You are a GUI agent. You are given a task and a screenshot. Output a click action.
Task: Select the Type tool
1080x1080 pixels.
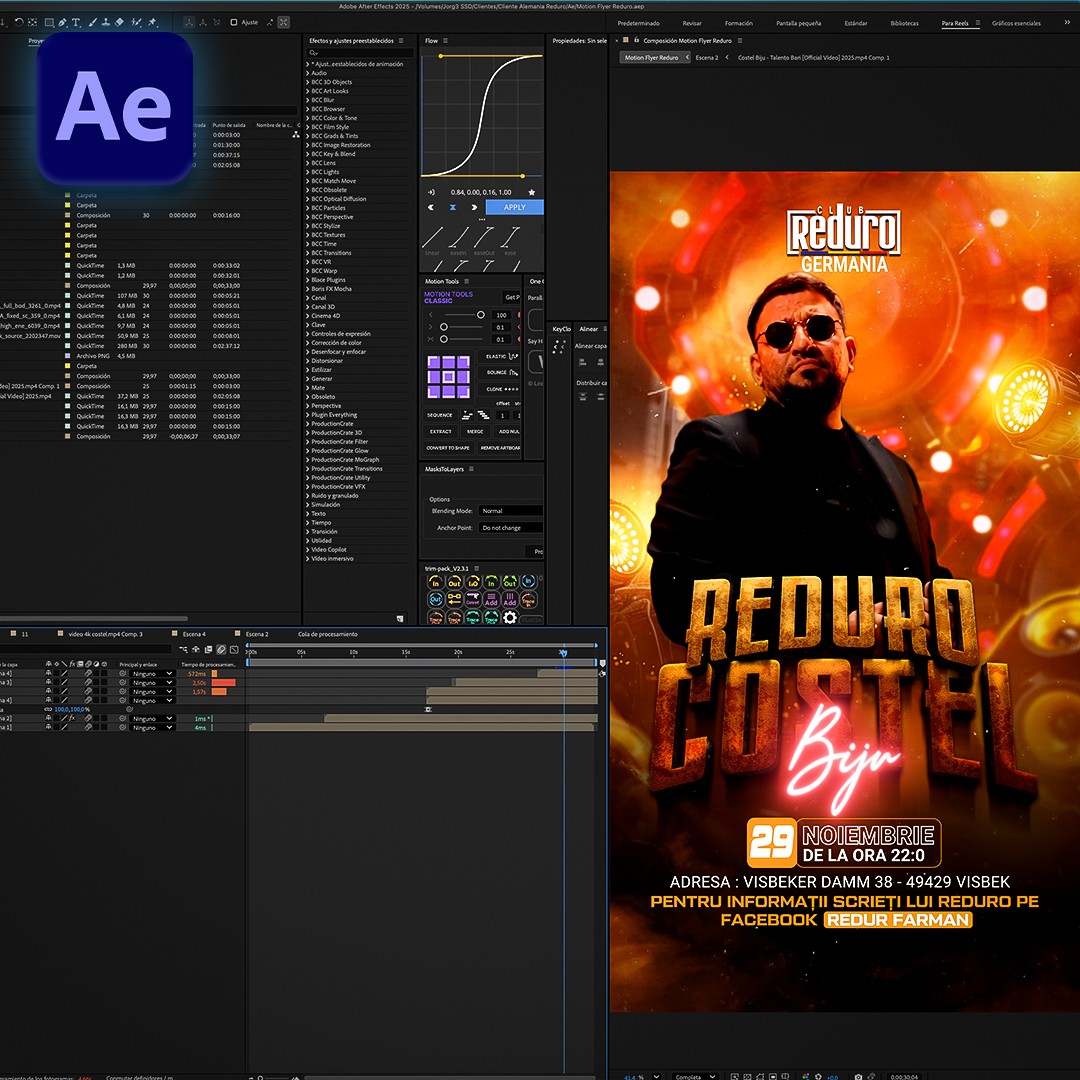point(76,22)
